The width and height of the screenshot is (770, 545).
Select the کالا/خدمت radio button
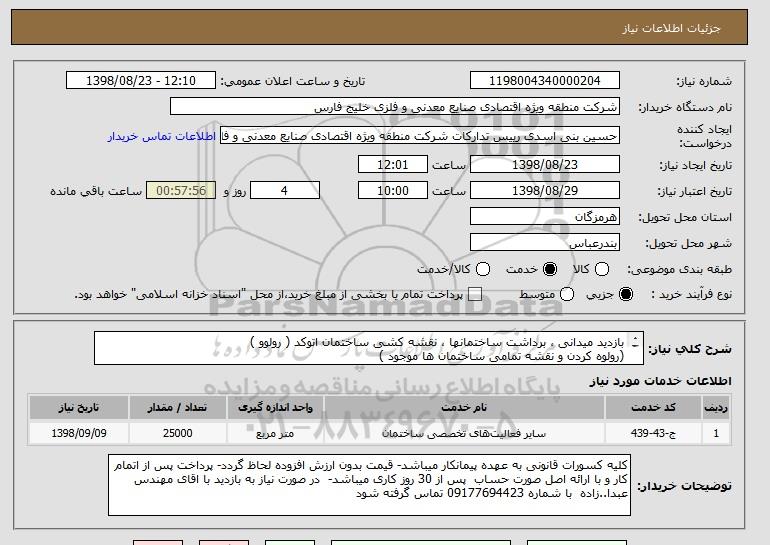(x=483, y=269)
